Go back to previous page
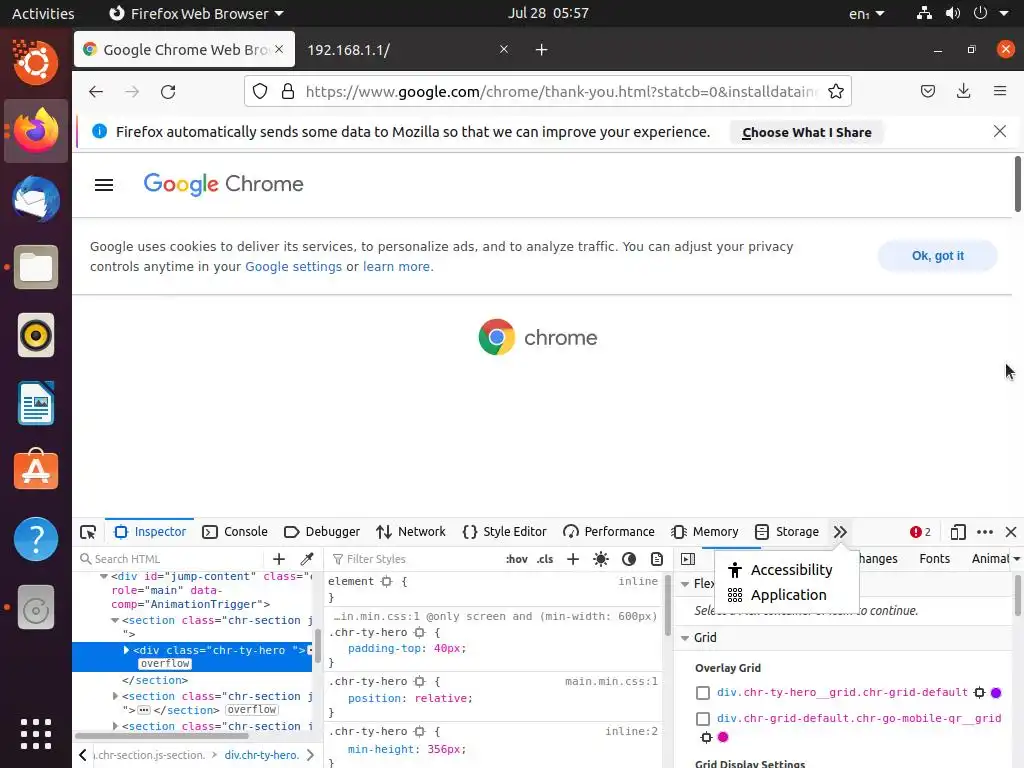1024x768 pixels. click(x=96, y=91)
